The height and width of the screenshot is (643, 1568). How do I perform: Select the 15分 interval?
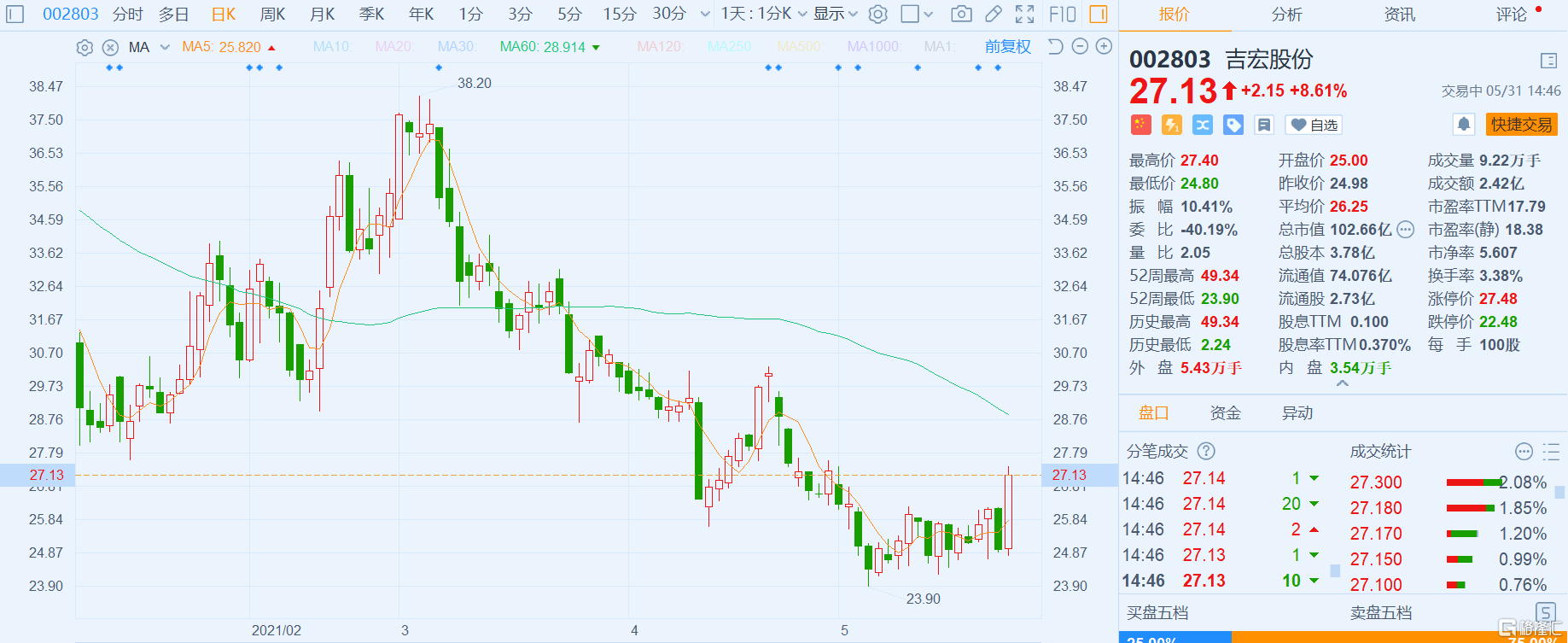(620, 14)
